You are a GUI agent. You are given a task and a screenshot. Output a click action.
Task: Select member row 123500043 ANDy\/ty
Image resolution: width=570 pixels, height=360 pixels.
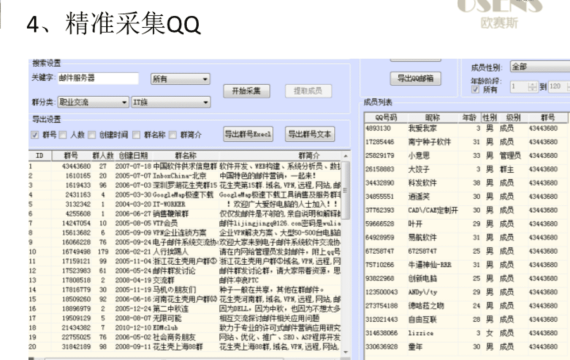point(467,292)
